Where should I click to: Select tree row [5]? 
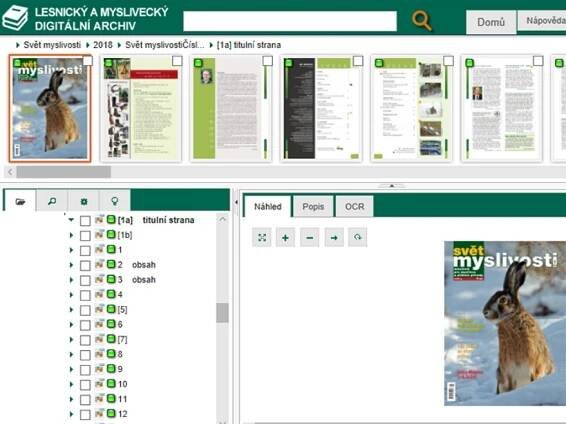click(122, 310)
